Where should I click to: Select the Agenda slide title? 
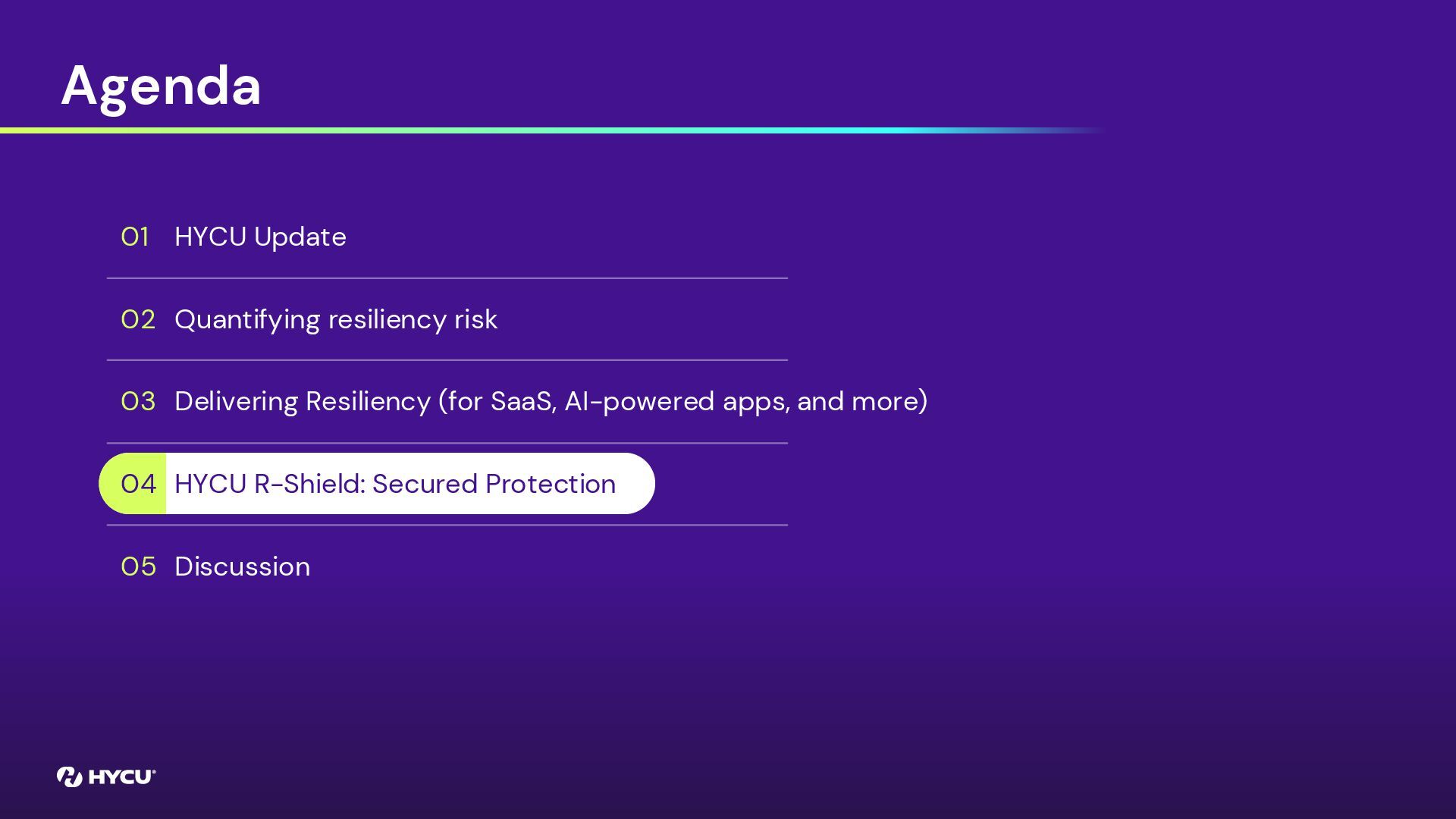click(161, 86)
